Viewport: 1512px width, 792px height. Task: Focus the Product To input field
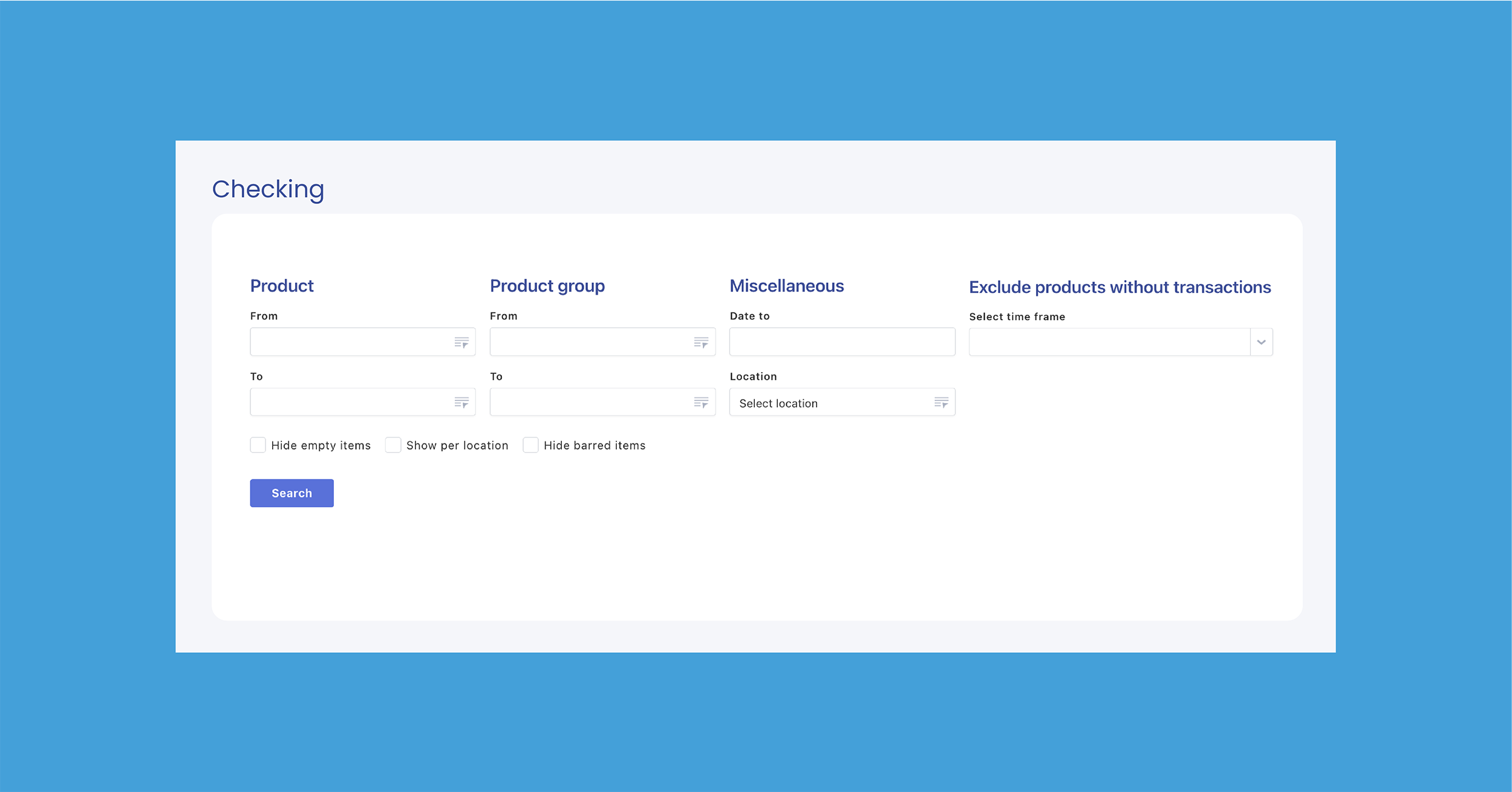point(363,402)
